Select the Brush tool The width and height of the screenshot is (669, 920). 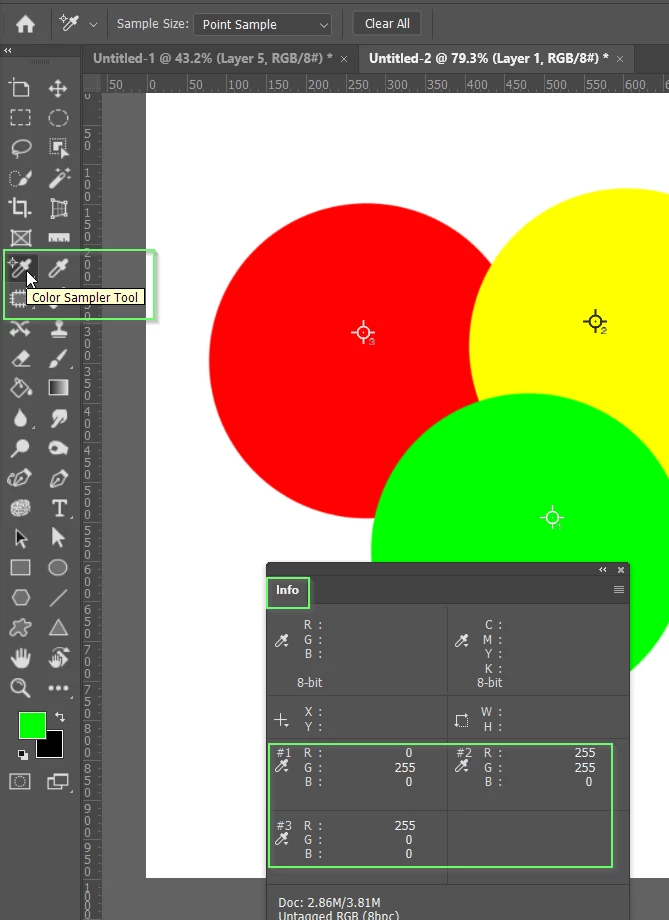[x=58, y=358]
